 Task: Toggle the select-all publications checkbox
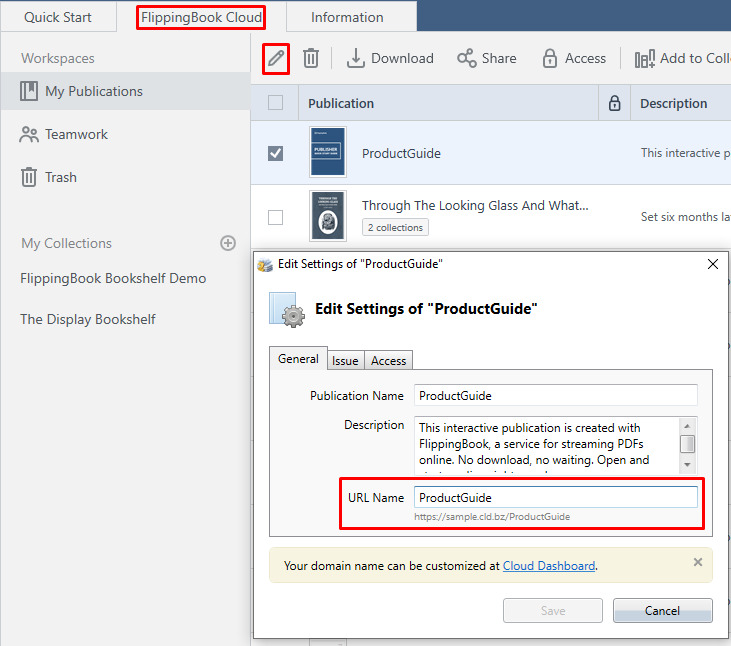coord(276,103)
